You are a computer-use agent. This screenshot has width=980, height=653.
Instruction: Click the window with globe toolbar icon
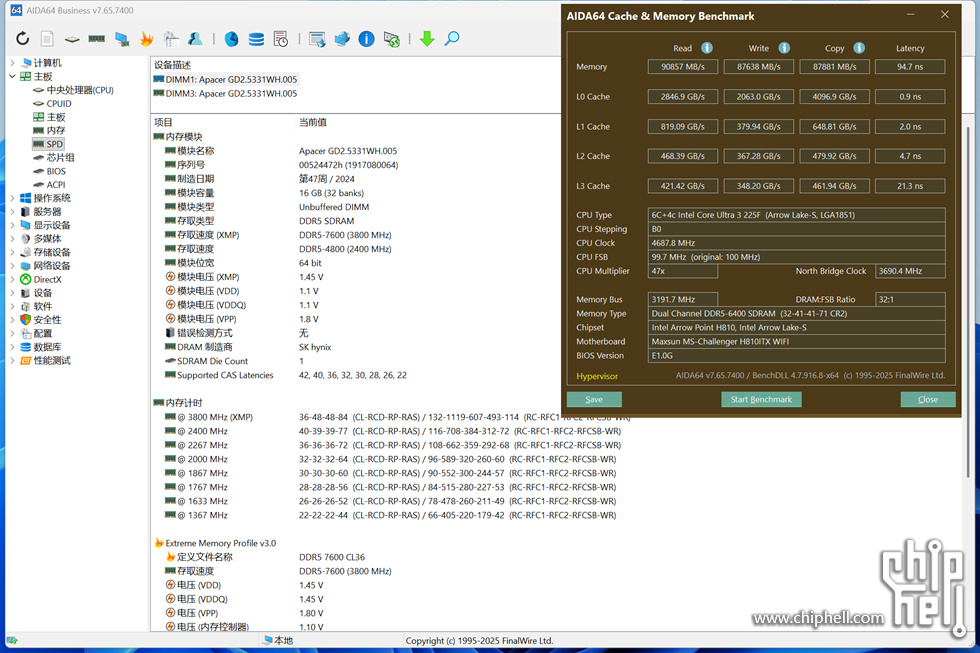(317, 39)
